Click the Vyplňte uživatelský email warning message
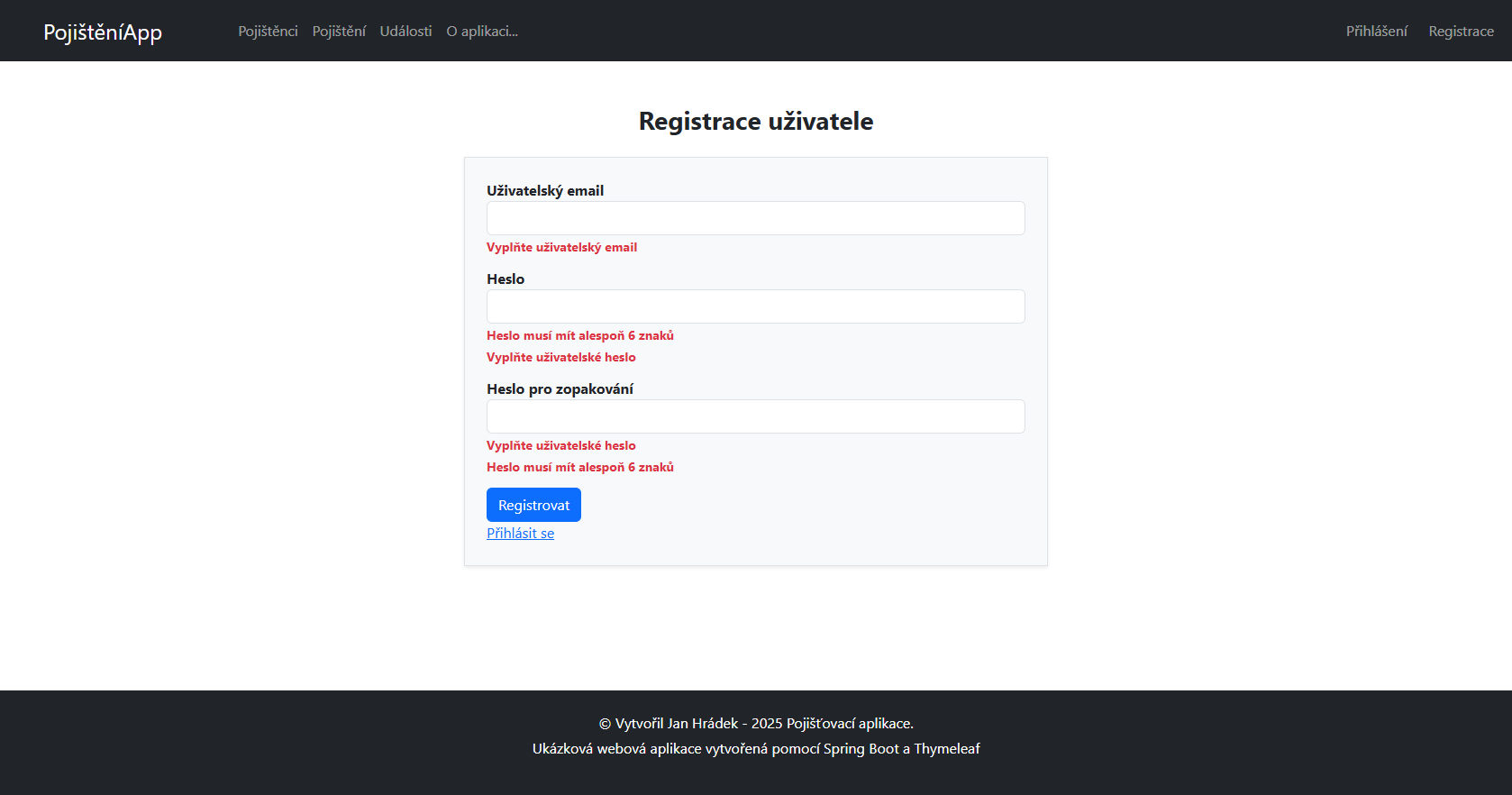1512x795 pixels. [561, 247]
